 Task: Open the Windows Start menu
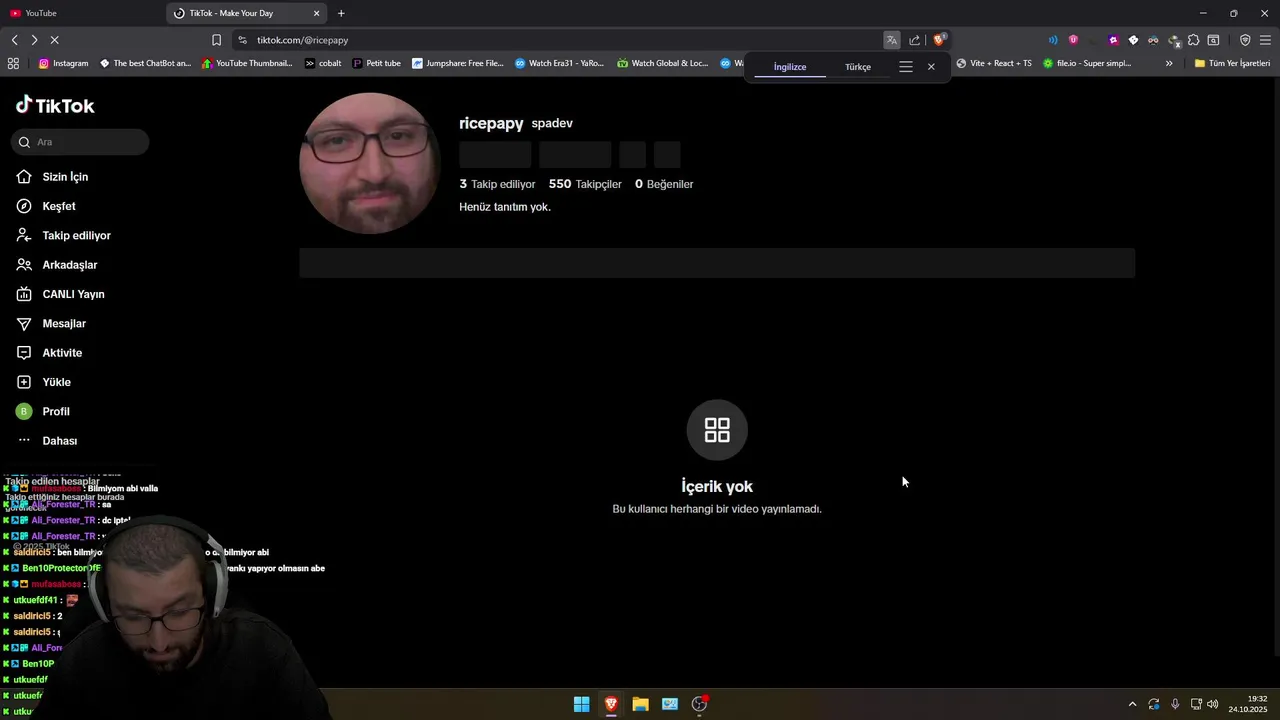581,704
